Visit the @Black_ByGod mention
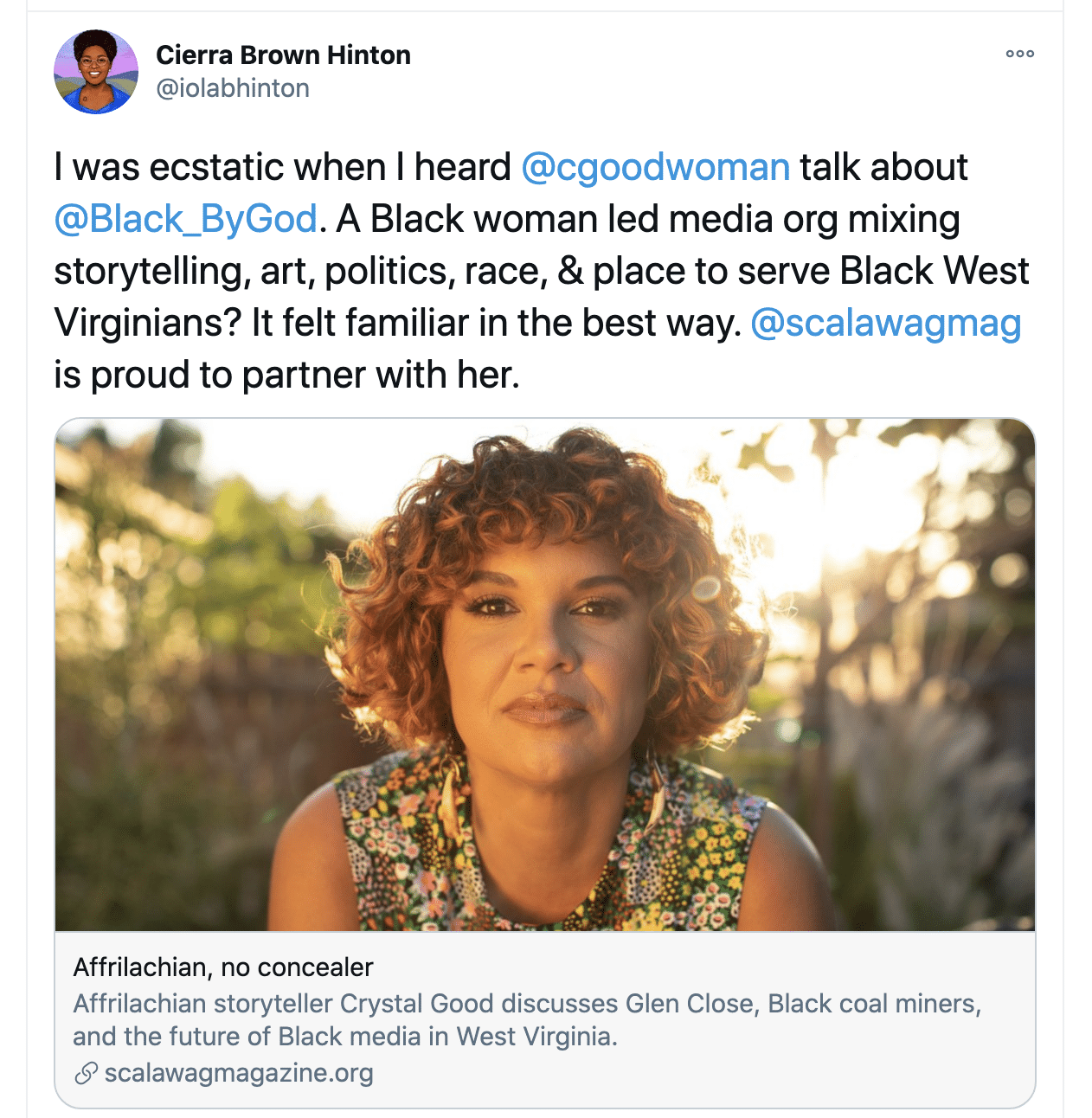Image resolution: width=1092 pixels, height=1118 pixels. 185,219
